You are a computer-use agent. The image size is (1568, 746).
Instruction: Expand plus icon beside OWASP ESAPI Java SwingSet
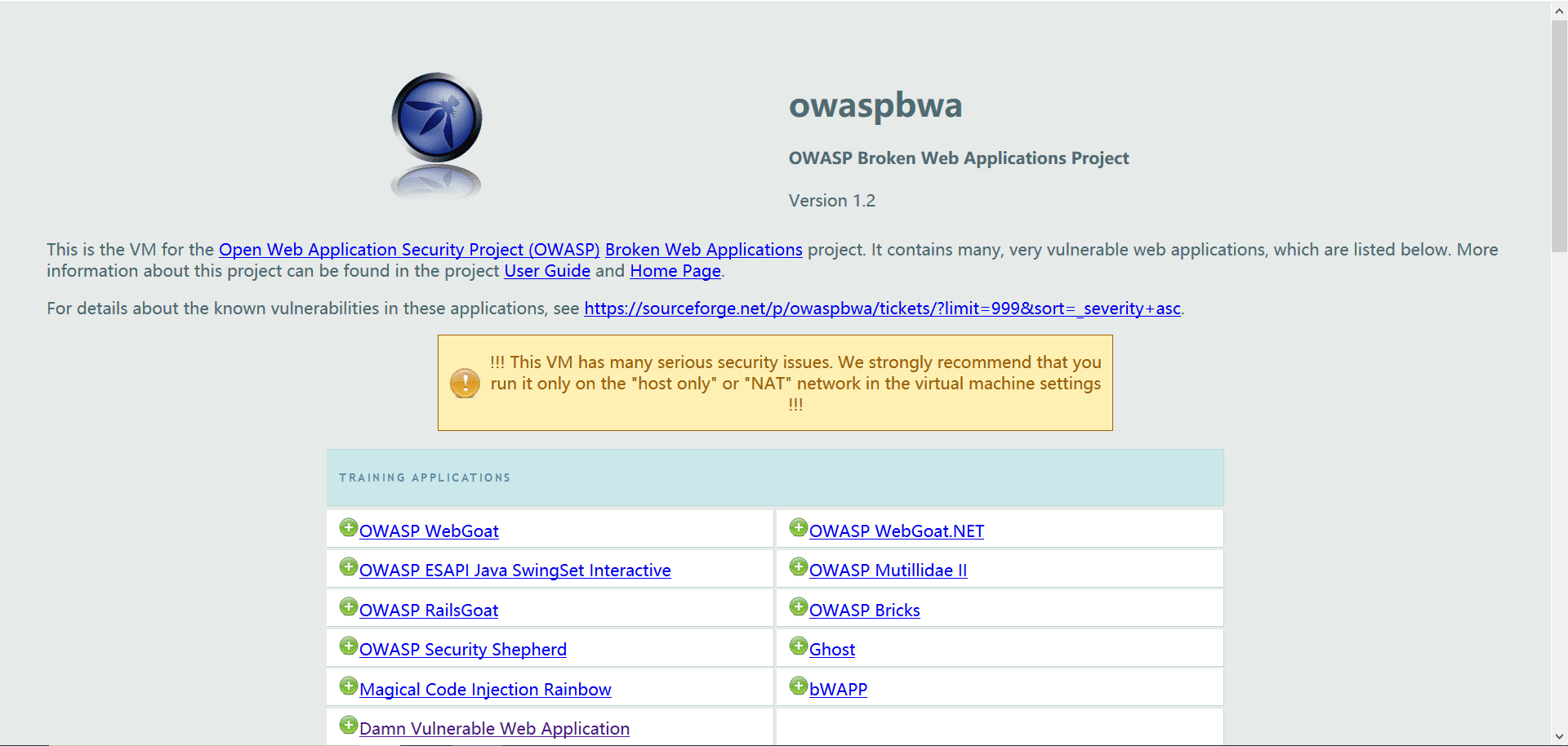(x=349, y=567)
